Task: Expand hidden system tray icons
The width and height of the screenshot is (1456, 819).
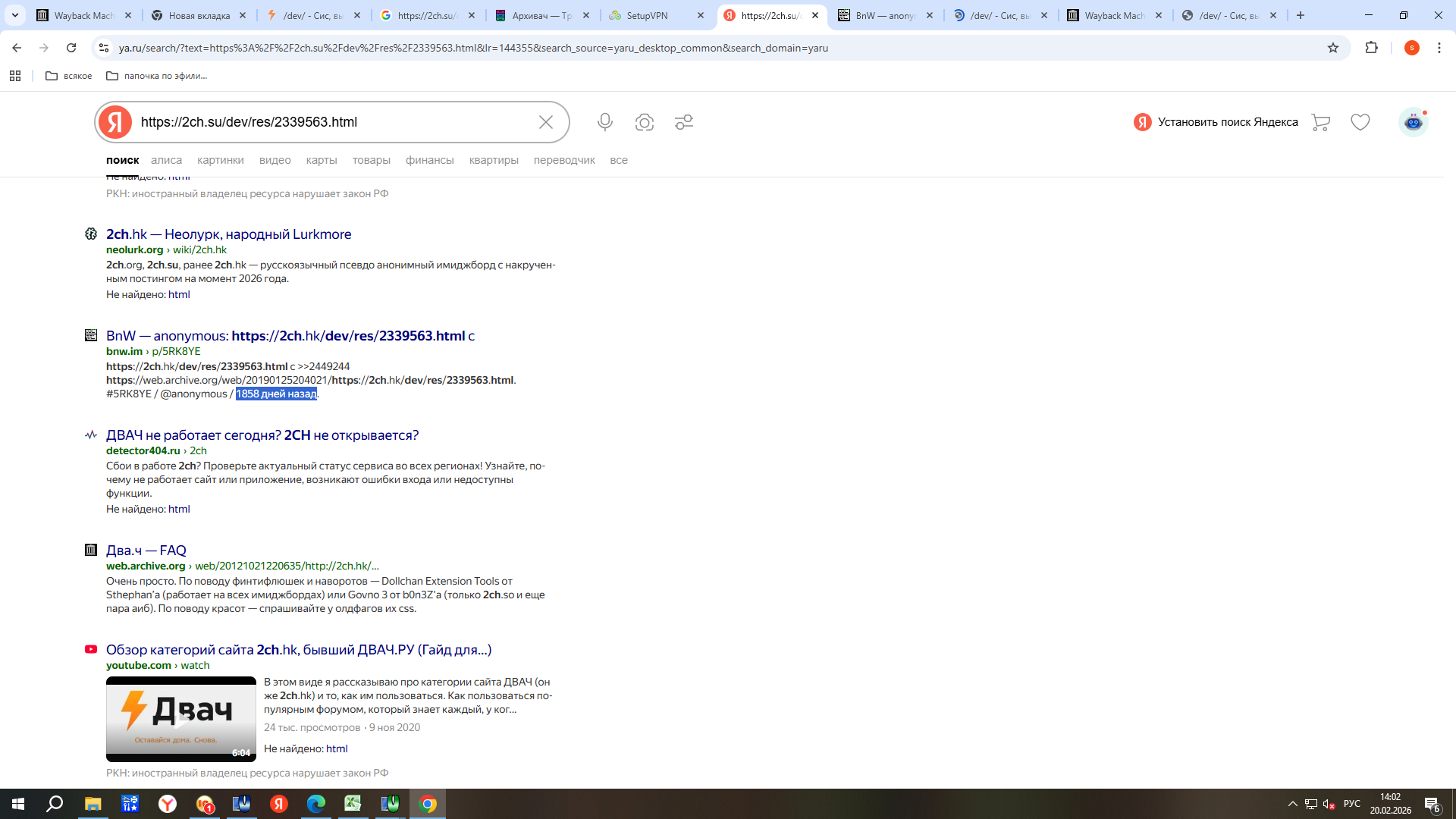Action: tap(1292, 804)
